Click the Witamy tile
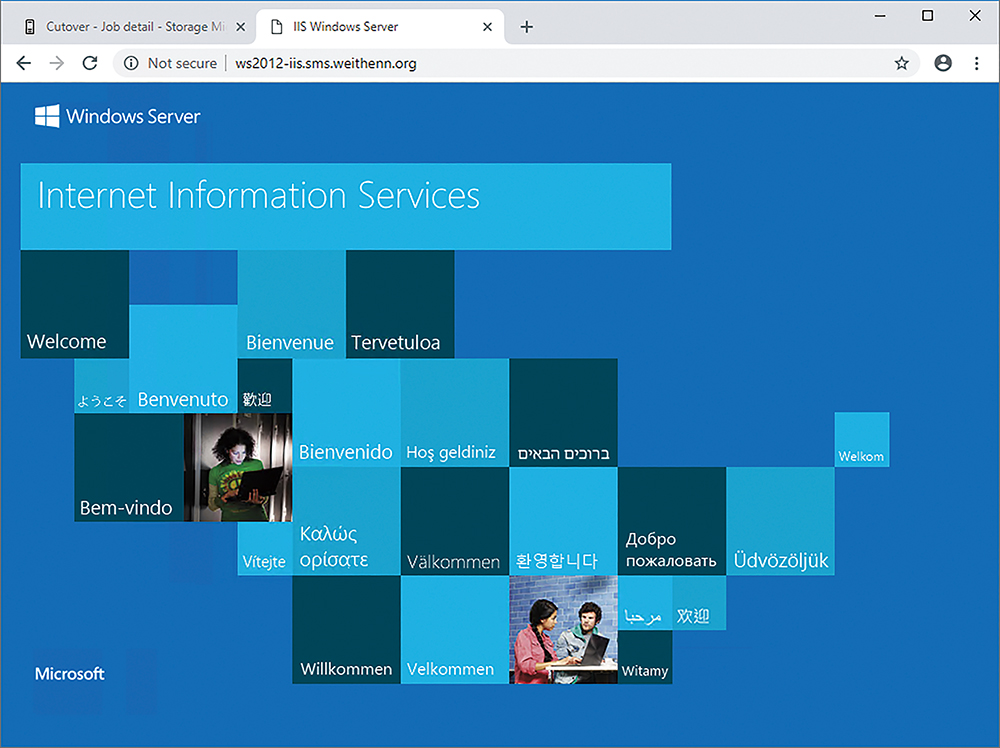The image size is (1000, 748). point(645,657)
